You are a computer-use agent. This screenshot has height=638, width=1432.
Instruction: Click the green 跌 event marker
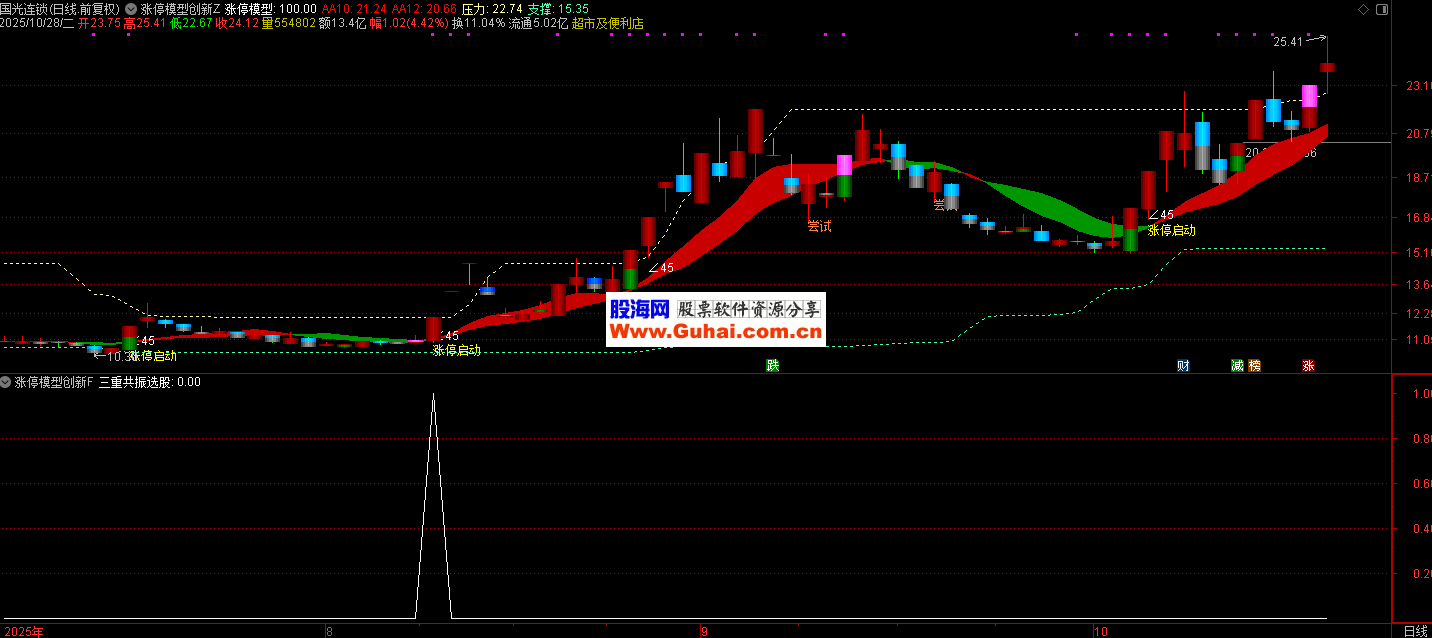pos(772,366)
